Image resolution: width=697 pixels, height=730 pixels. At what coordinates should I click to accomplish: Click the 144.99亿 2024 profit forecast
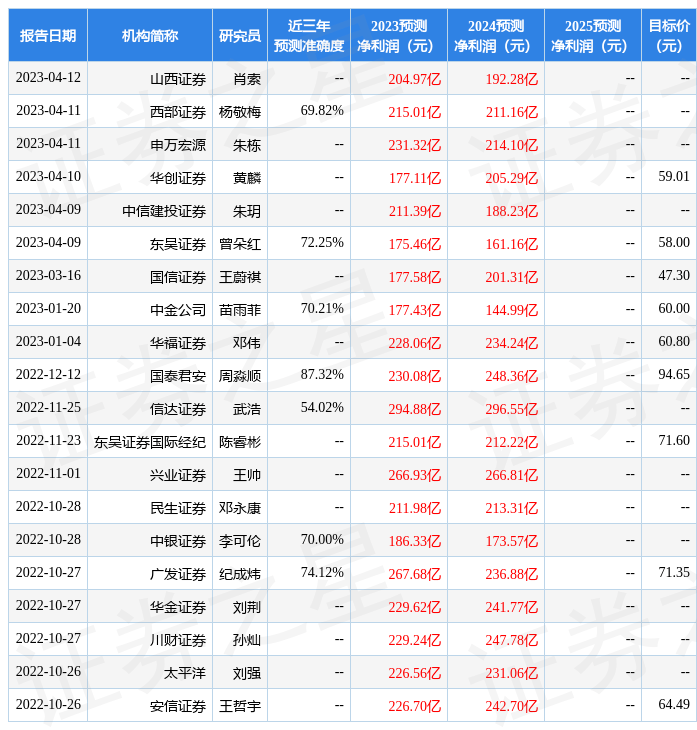[511, 310]
